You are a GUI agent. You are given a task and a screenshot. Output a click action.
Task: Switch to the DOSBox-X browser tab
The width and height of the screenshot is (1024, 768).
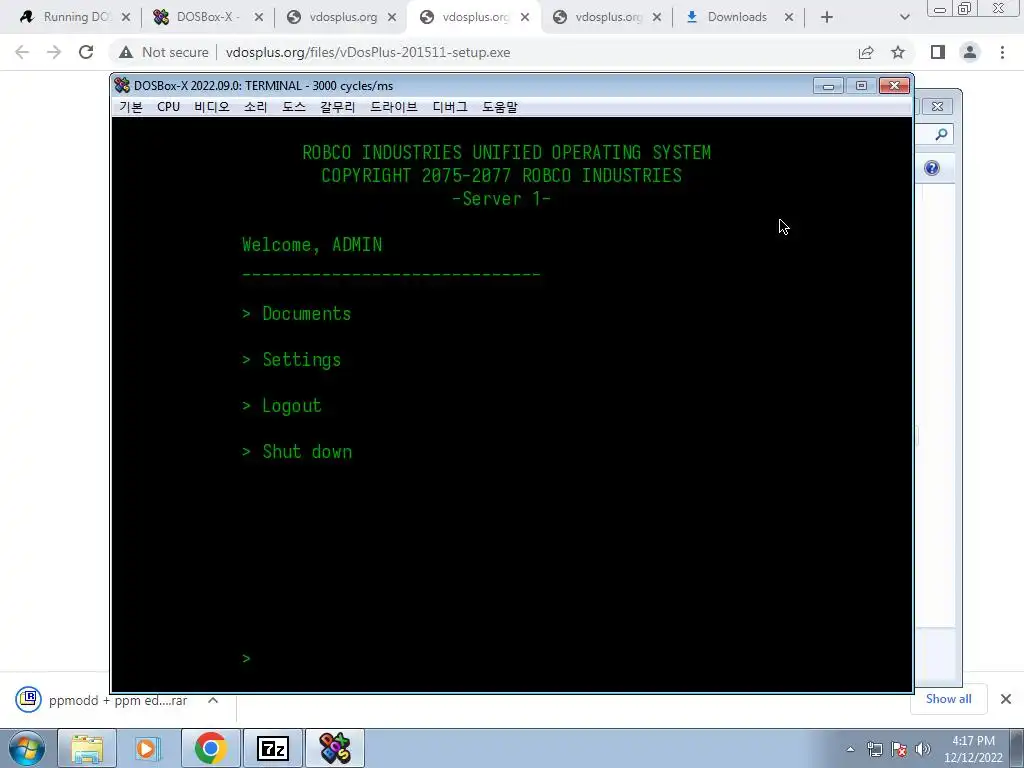[x=208, y=17]
